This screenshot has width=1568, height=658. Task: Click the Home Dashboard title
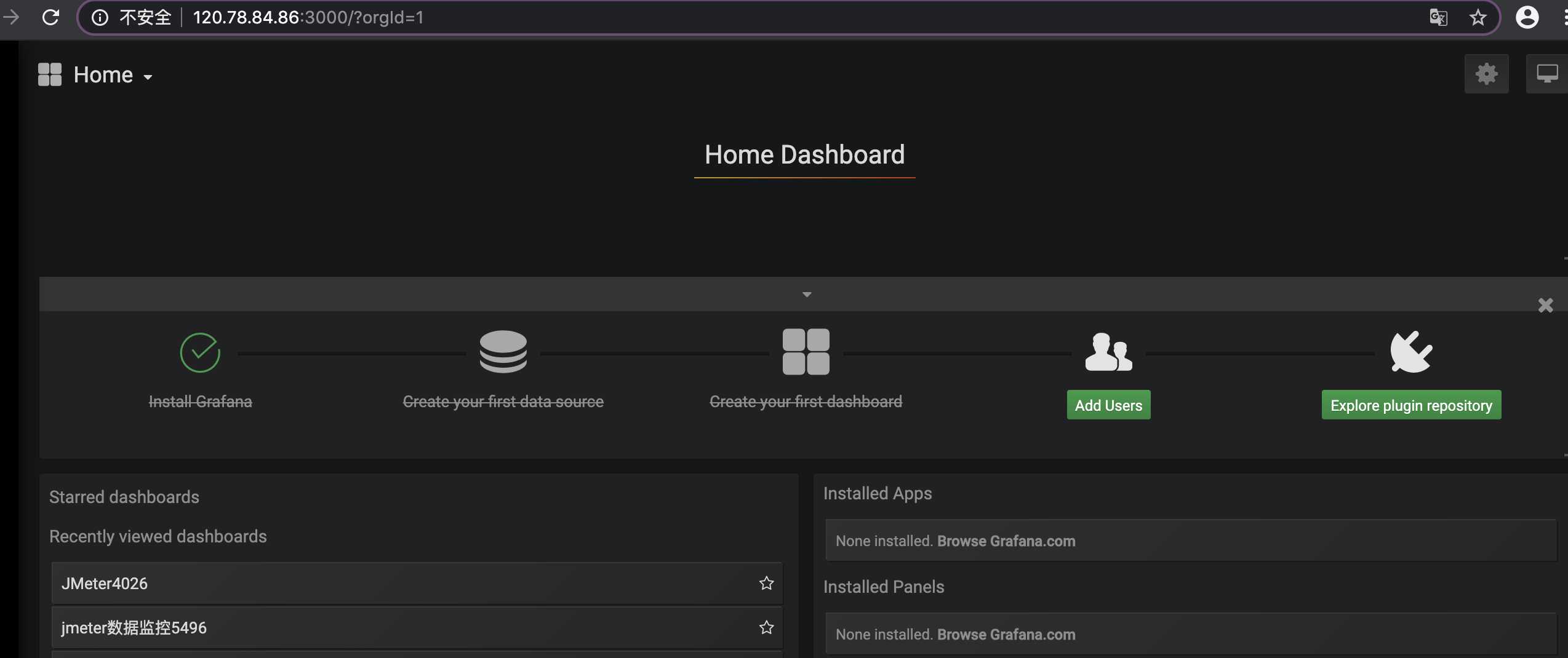tap(805, 154)
